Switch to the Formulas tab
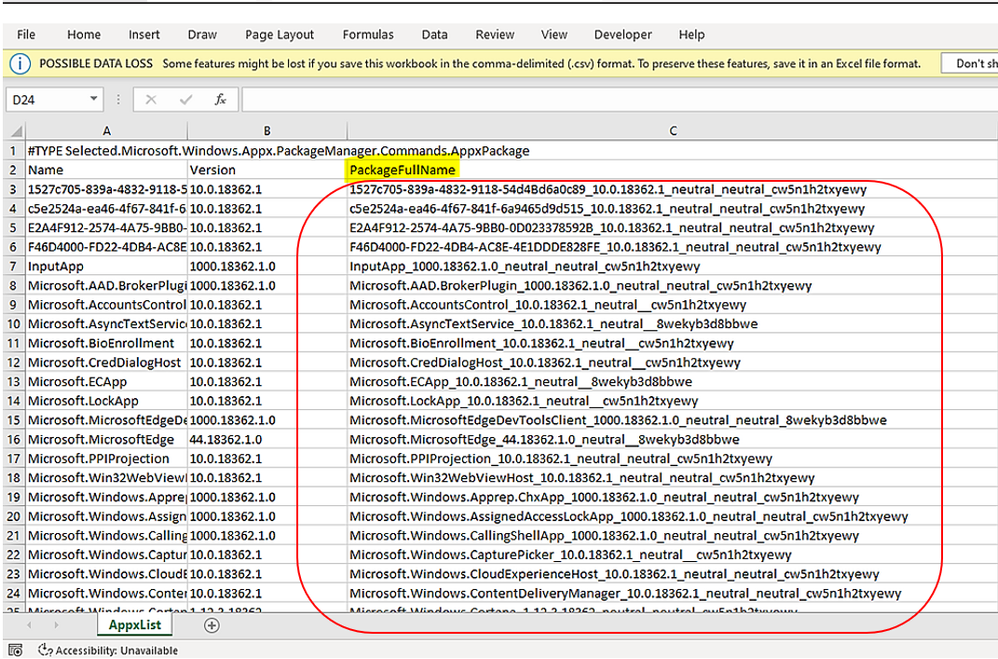The width and height of the screenshot is (998, 659). (x=368, y=35)
